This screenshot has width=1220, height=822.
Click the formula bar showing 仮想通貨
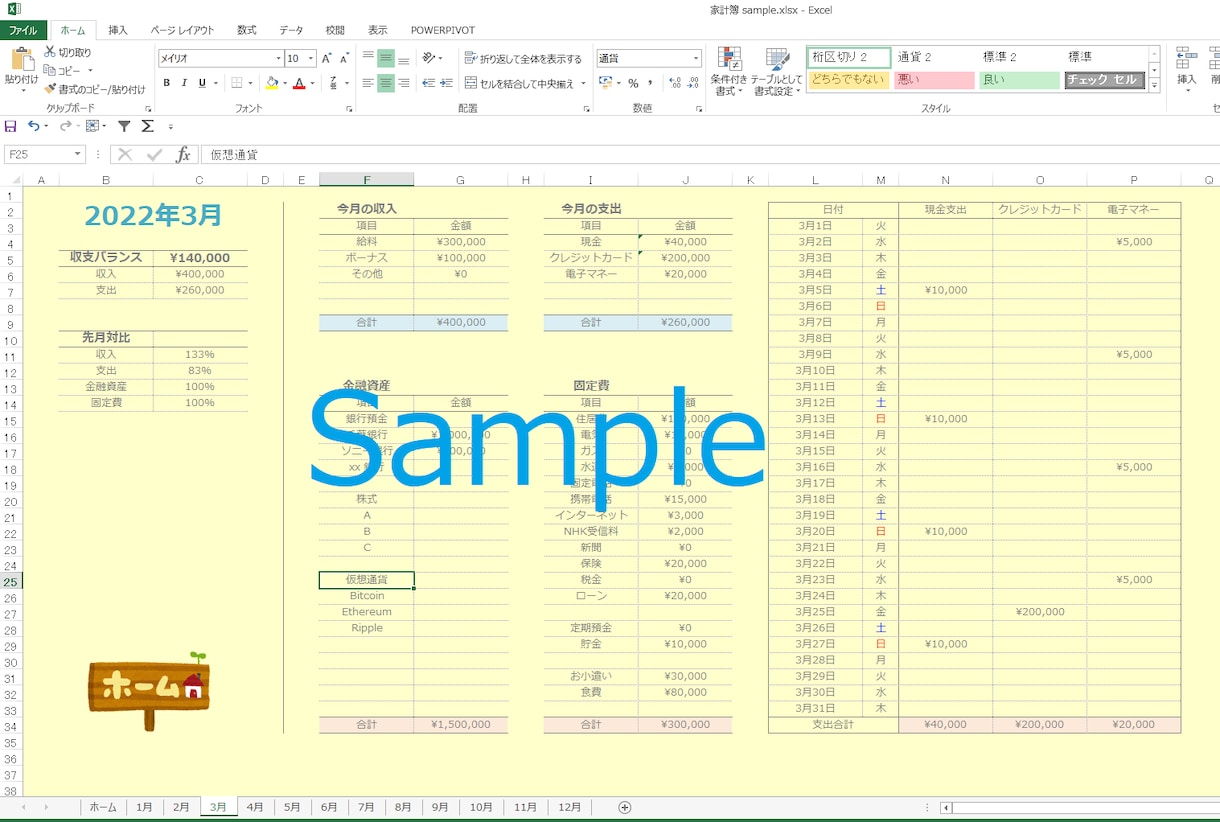pyautogui.click(x=710, y=154)
